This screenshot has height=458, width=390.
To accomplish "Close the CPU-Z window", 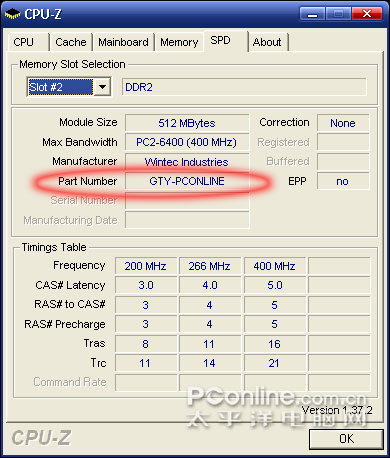I will click(x=367, y=14).
